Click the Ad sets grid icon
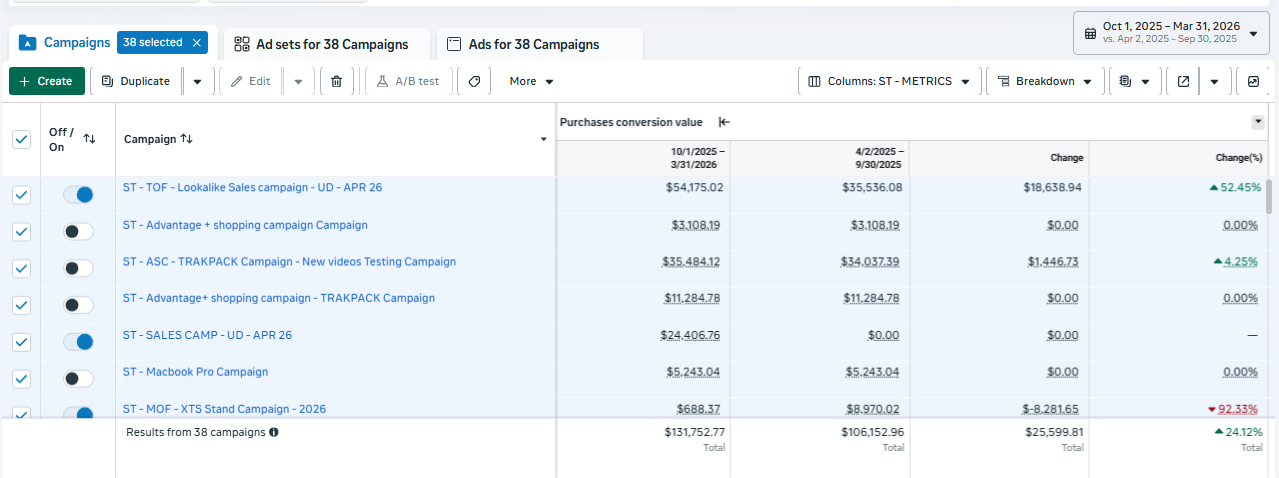Image resolution: width=1279 pixels, height=478 pixels. click(241, 44)
